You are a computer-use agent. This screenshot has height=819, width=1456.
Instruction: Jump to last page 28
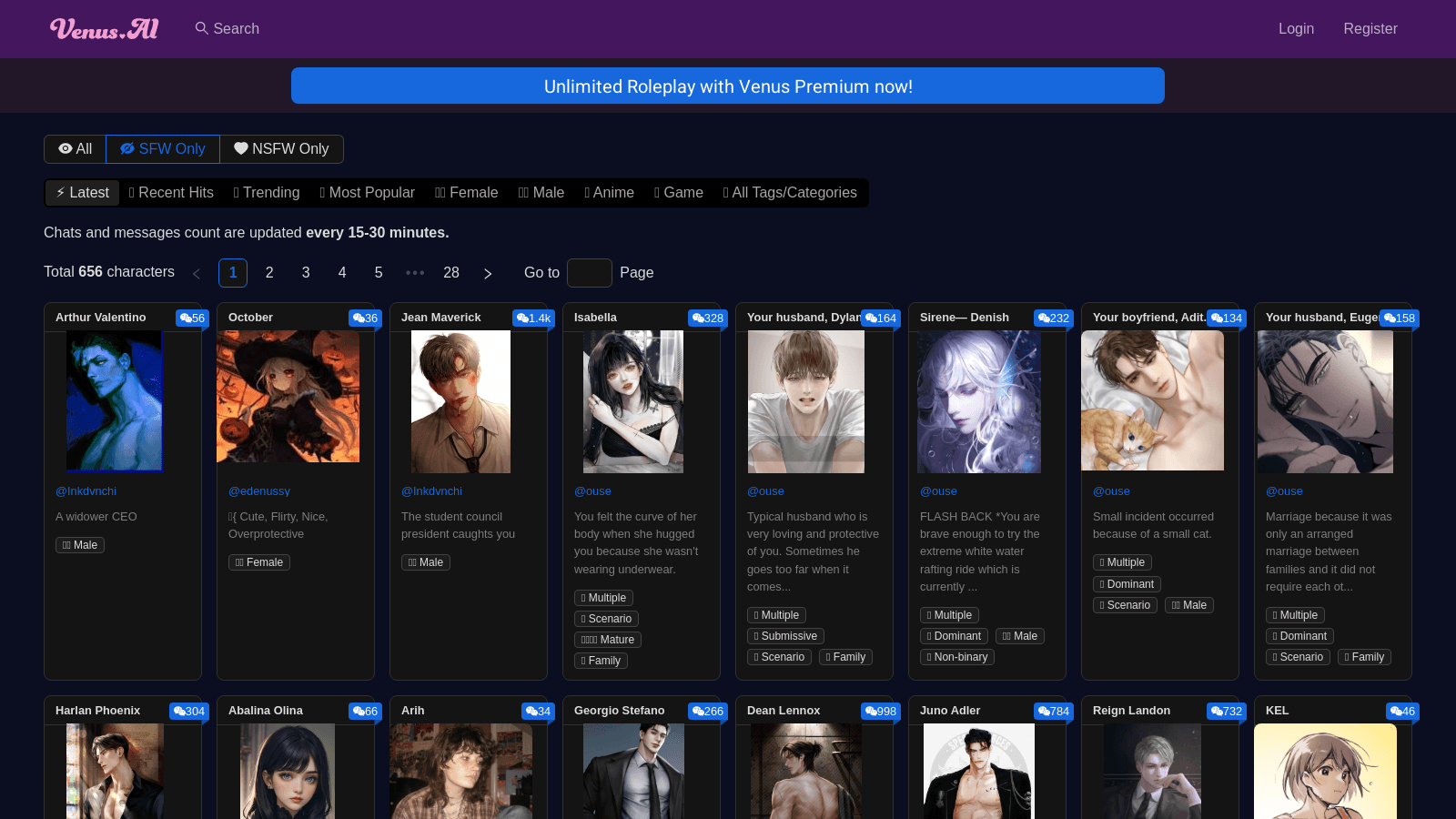click(x=451, y=273)
